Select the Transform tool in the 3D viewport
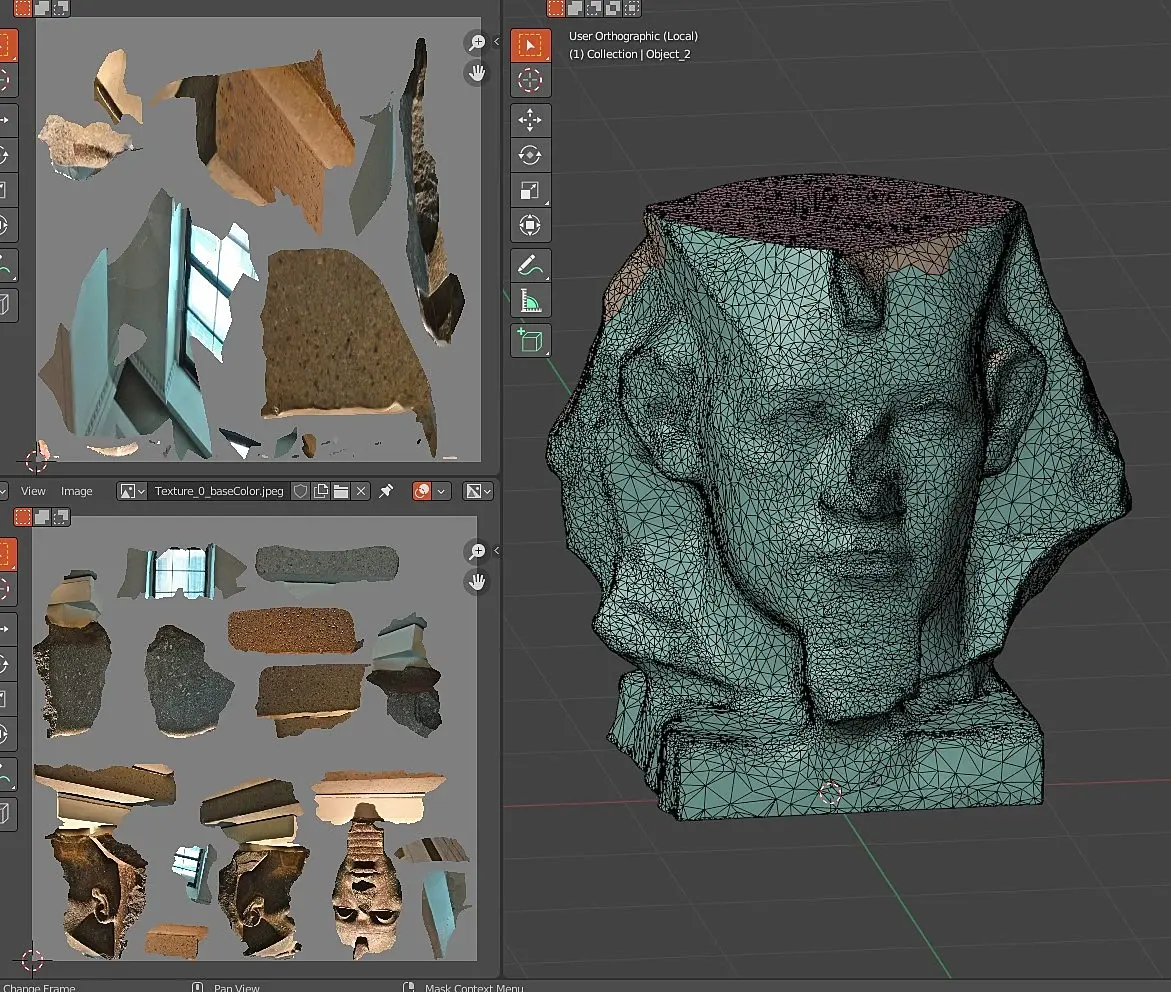 coord(530,225)
